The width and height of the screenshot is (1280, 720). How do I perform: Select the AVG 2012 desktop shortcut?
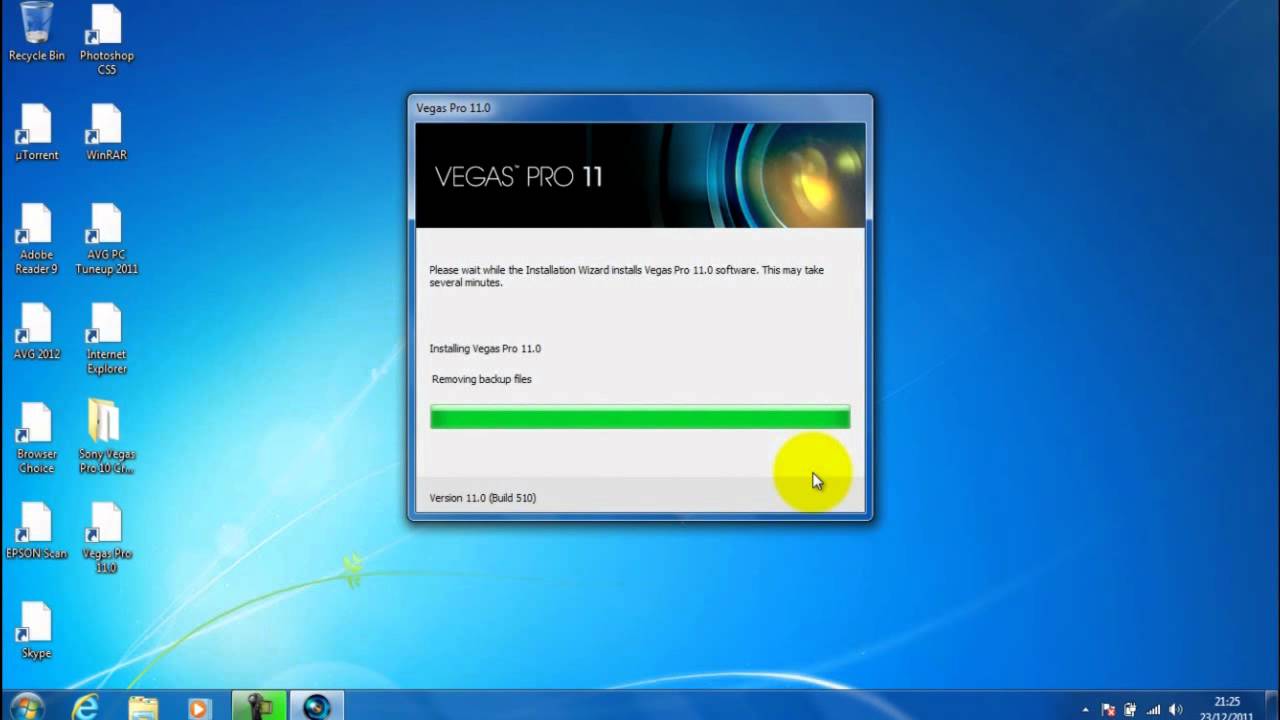pos(37,331)
